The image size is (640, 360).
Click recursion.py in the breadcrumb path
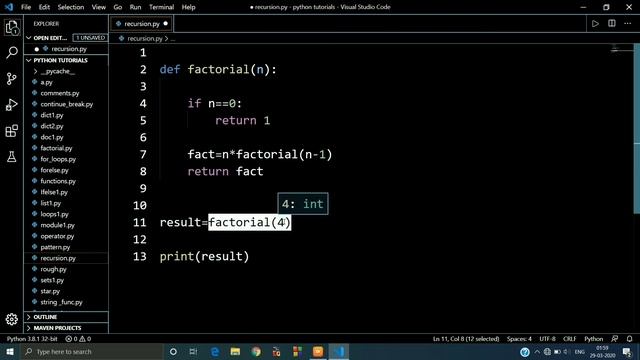pyautogui.click(x=144, y=38)
